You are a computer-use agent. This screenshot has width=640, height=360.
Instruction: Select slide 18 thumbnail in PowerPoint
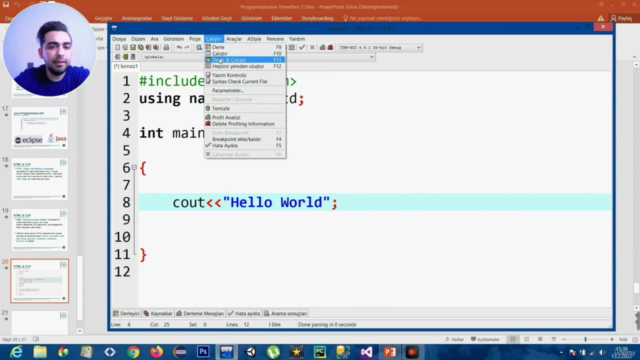pyautogui.click(x=40, y=179)
